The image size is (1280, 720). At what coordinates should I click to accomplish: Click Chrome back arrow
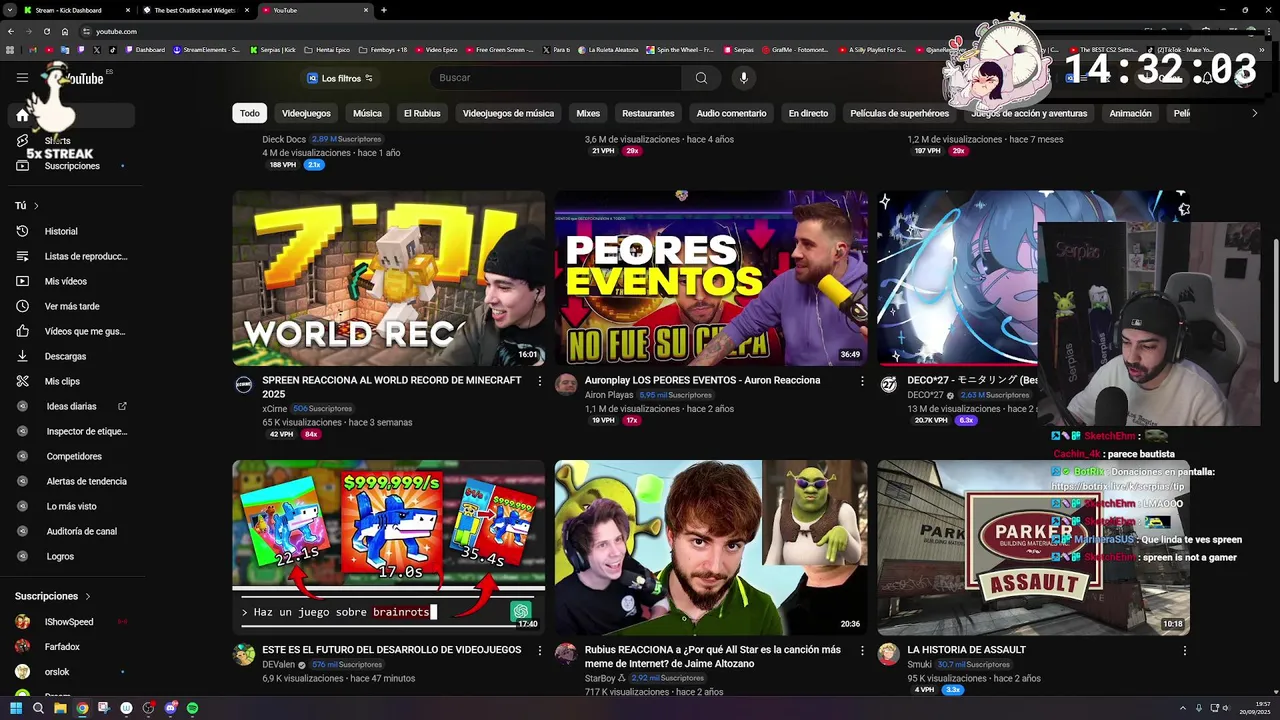tap(11, 31)
